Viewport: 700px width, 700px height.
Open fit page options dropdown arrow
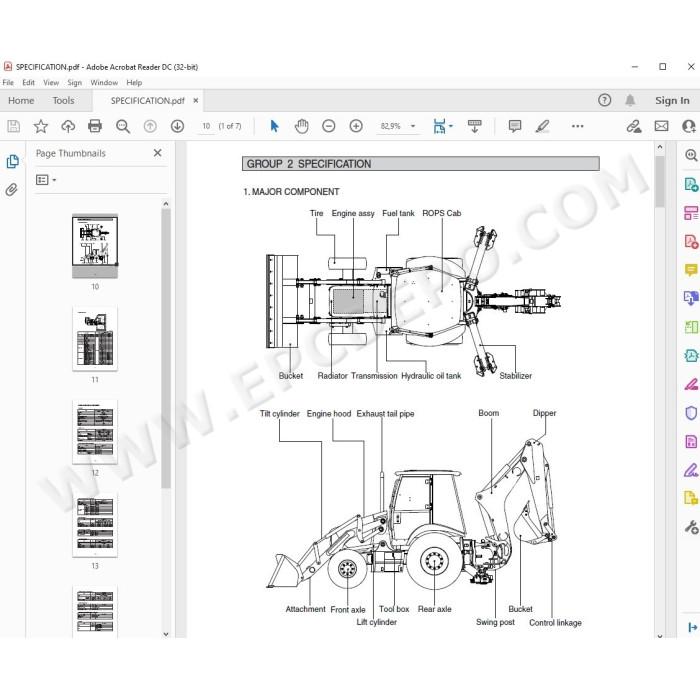tap(451, 126)
